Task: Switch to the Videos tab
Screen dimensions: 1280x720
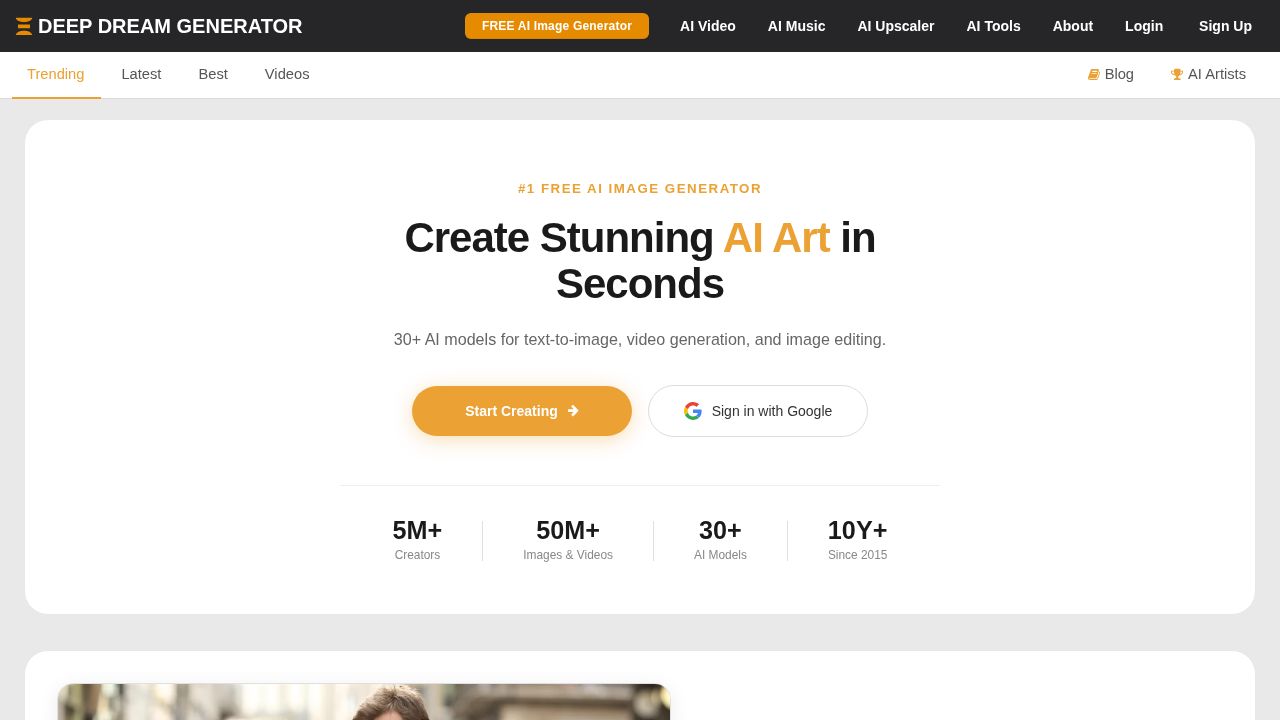Action: (287, 74)
